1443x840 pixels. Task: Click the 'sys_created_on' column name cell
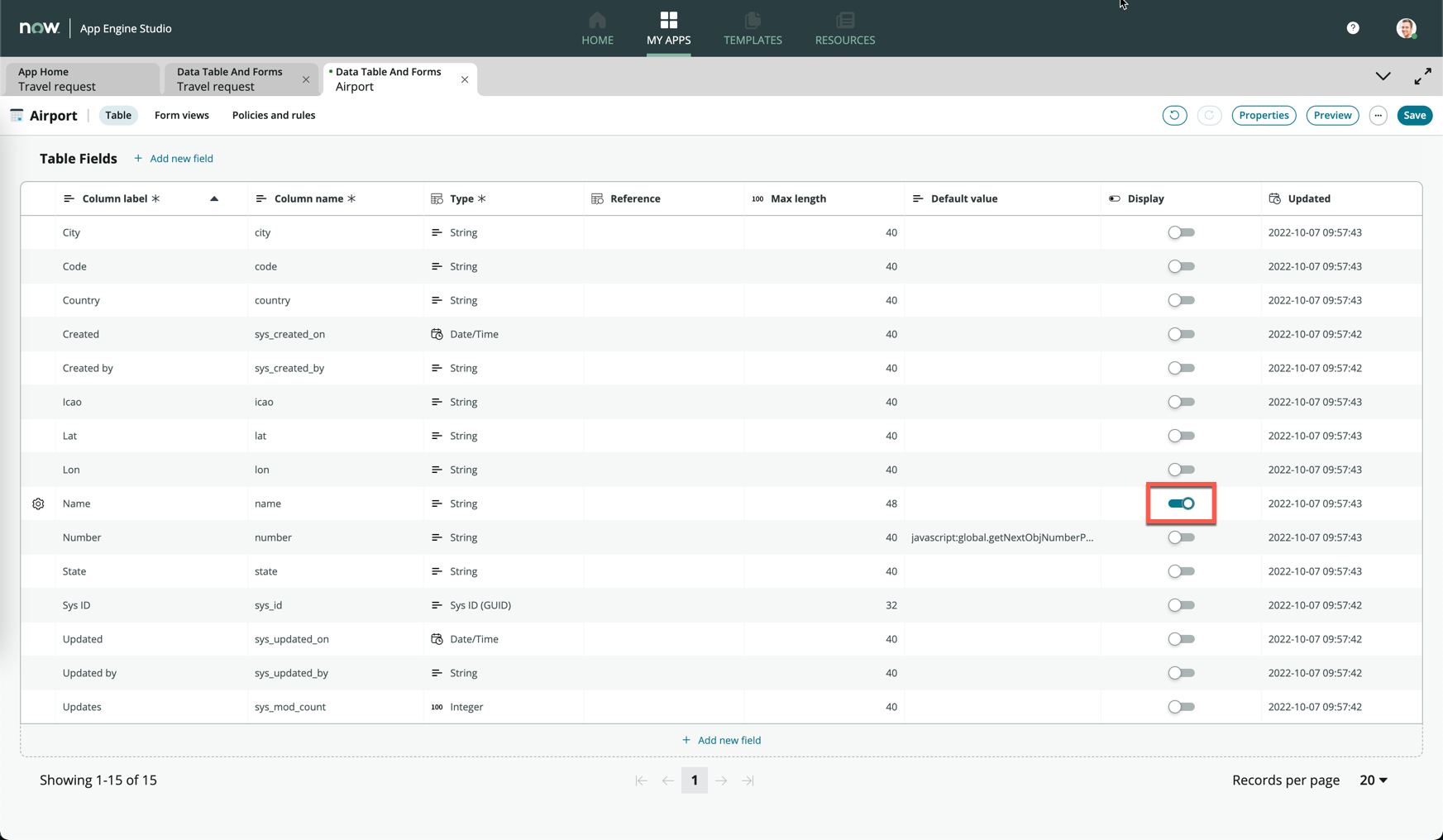pos(335,334)
